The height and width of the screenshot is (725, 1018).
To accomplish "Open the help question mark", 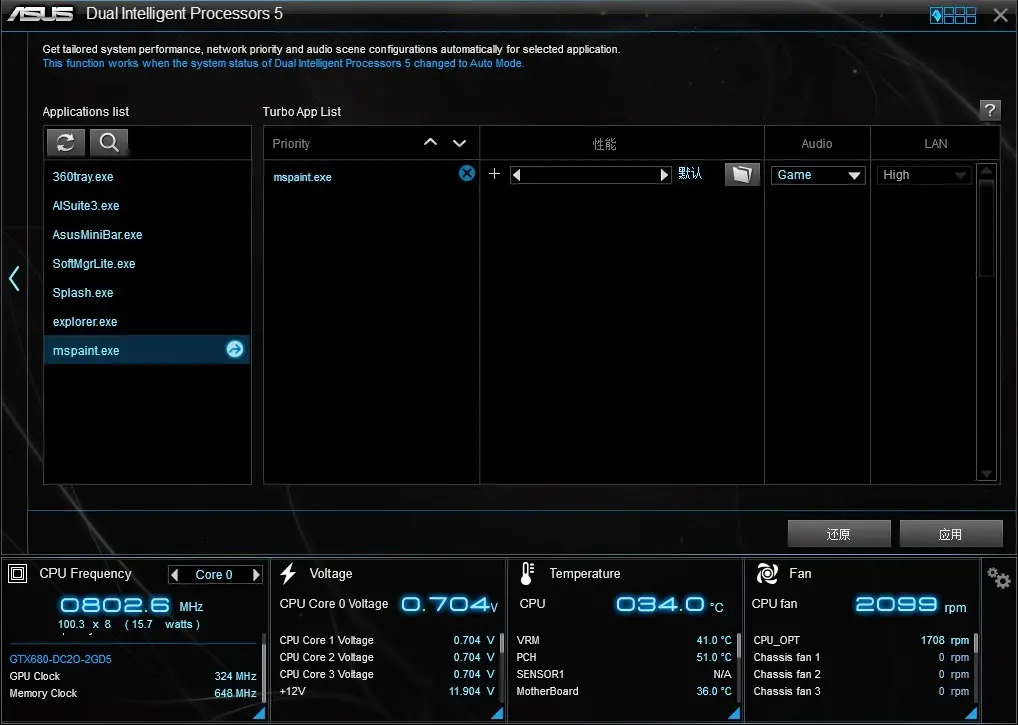I will pos(989,110).
